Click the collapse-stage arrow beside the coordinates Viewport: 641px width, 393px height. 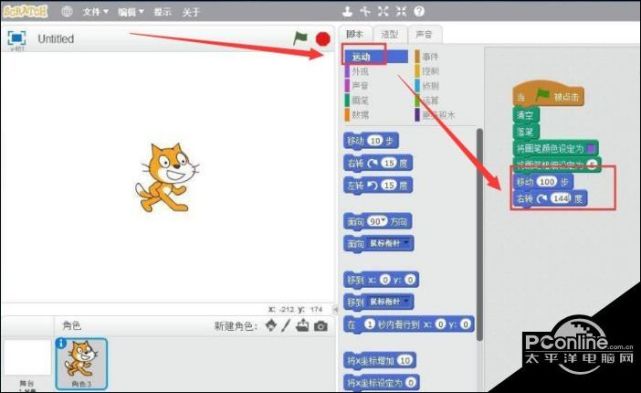[335, 310]
